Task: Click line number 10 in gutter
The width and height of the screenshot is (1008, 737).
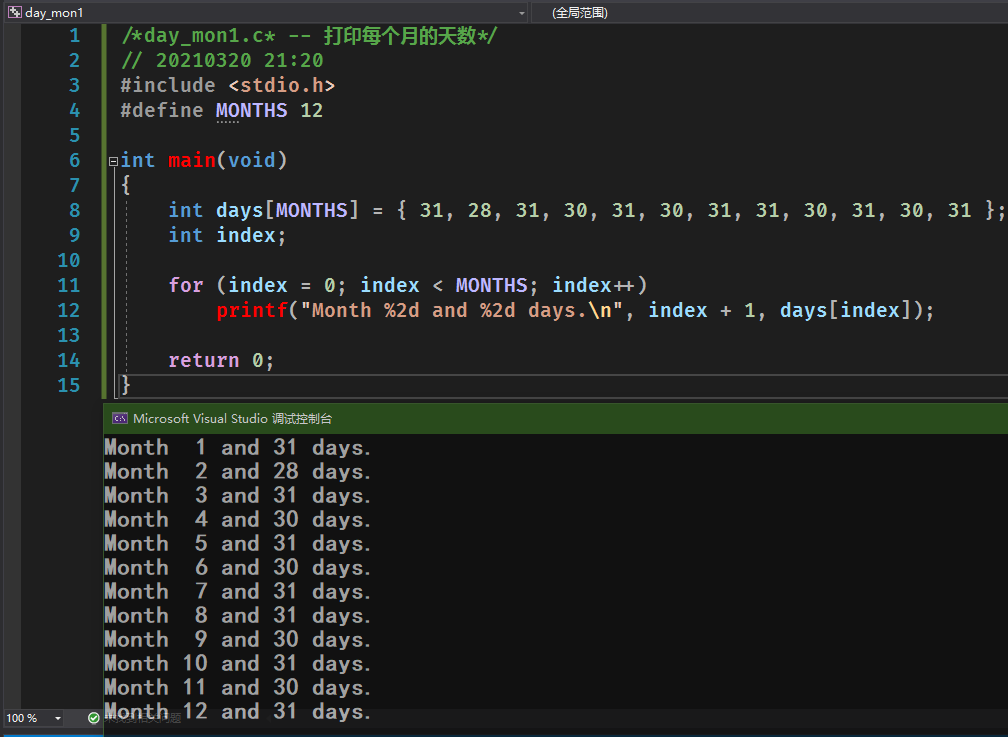Action: tap(69, 260)
